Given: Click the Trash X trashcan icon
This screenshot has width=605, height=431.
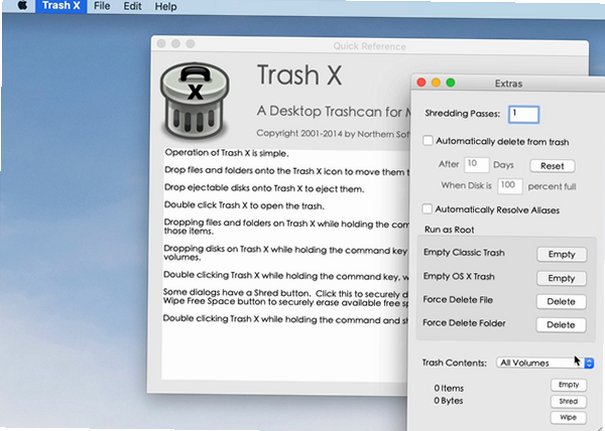Looking at the screenshot, I should tap(195, 101).
